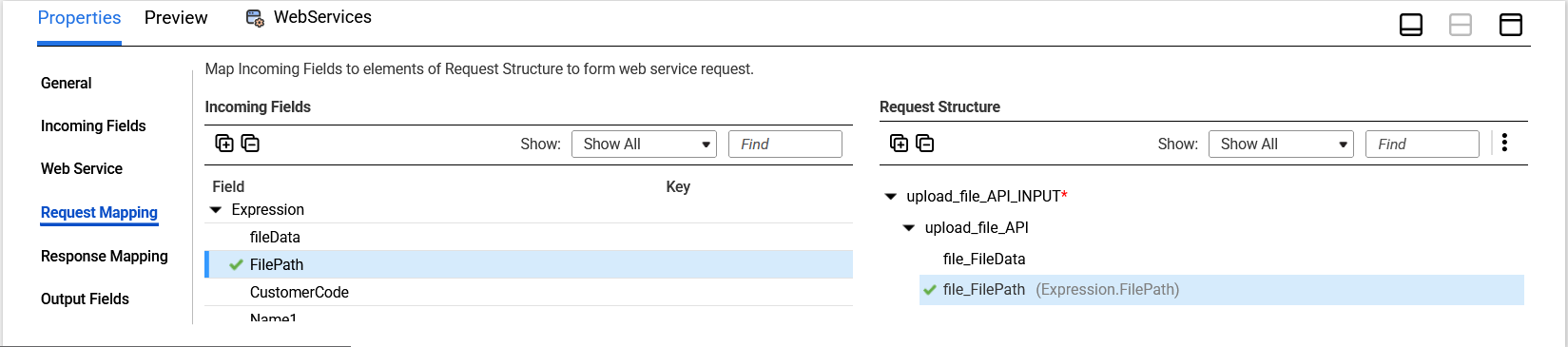Select the split panel layout icon

pyautogui.click(x=1461, y=25)
